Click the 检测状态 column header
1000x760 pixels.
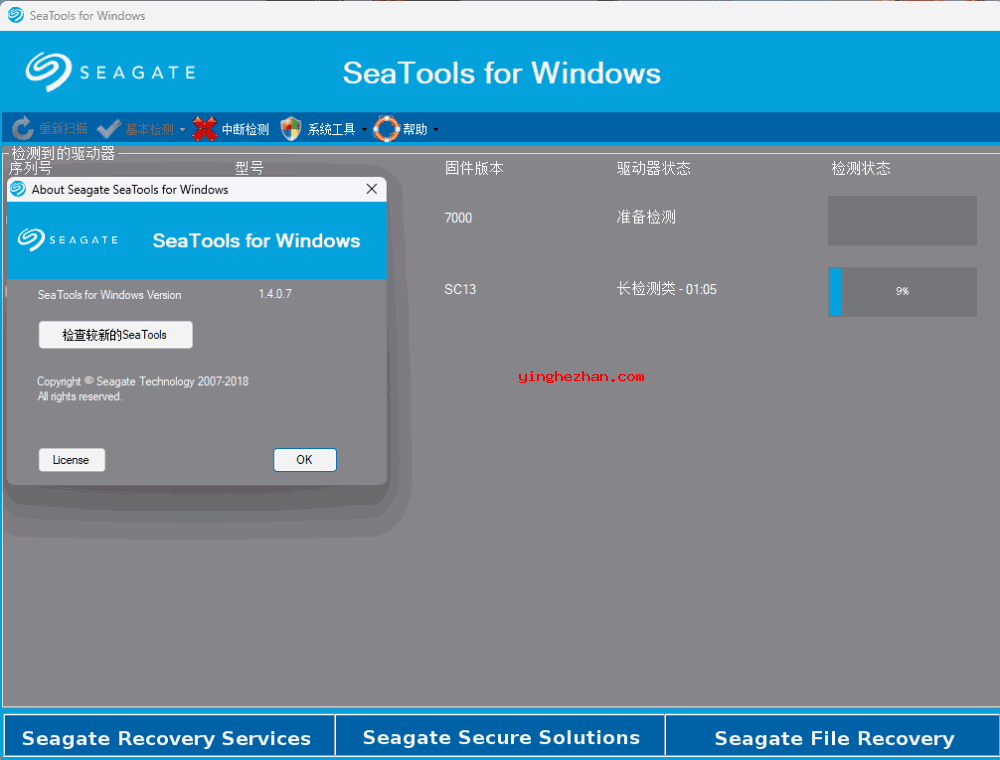(860, 168)
